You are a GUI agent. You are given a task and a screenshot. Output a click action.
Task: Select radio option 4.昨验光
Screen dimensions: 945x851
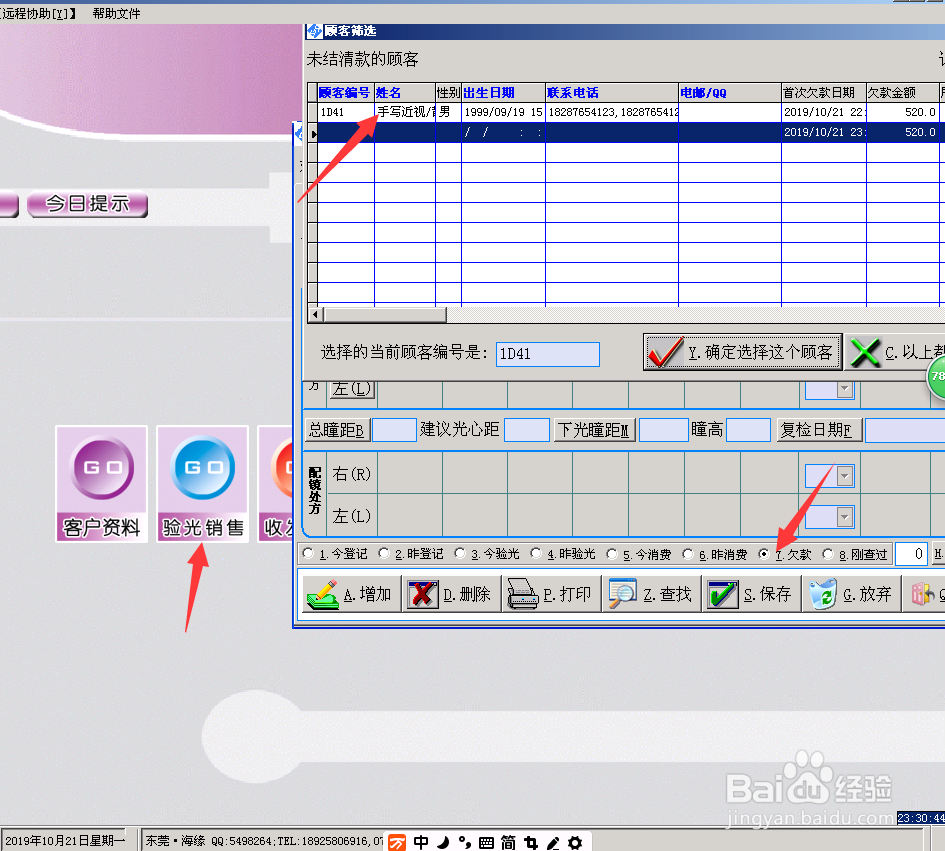pos(536,553)
